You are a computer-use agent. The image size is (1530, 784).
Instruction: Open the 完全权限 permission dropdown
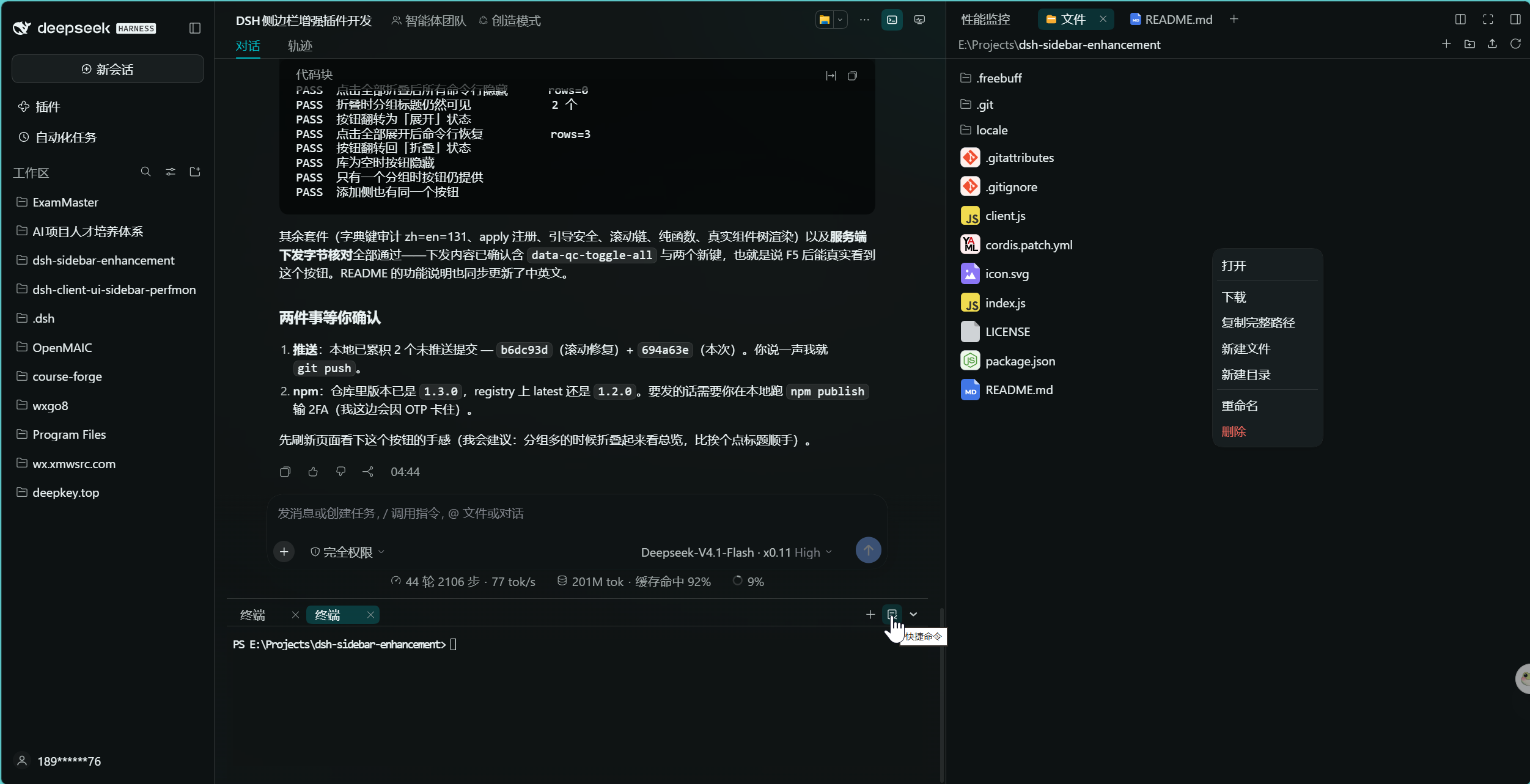348,552
